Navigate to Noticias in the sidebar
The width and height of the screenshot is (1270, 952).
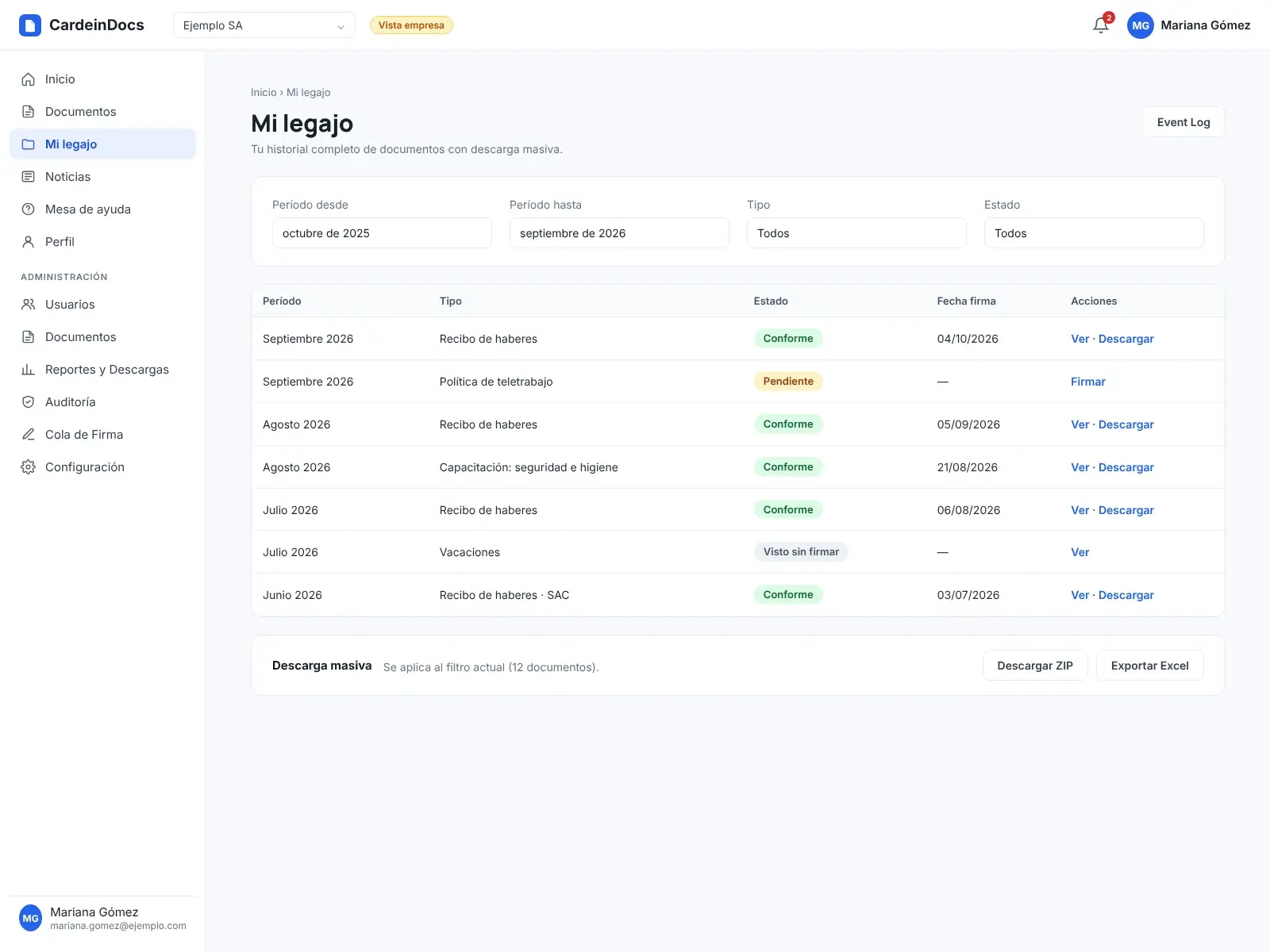[x=102, y=177]
